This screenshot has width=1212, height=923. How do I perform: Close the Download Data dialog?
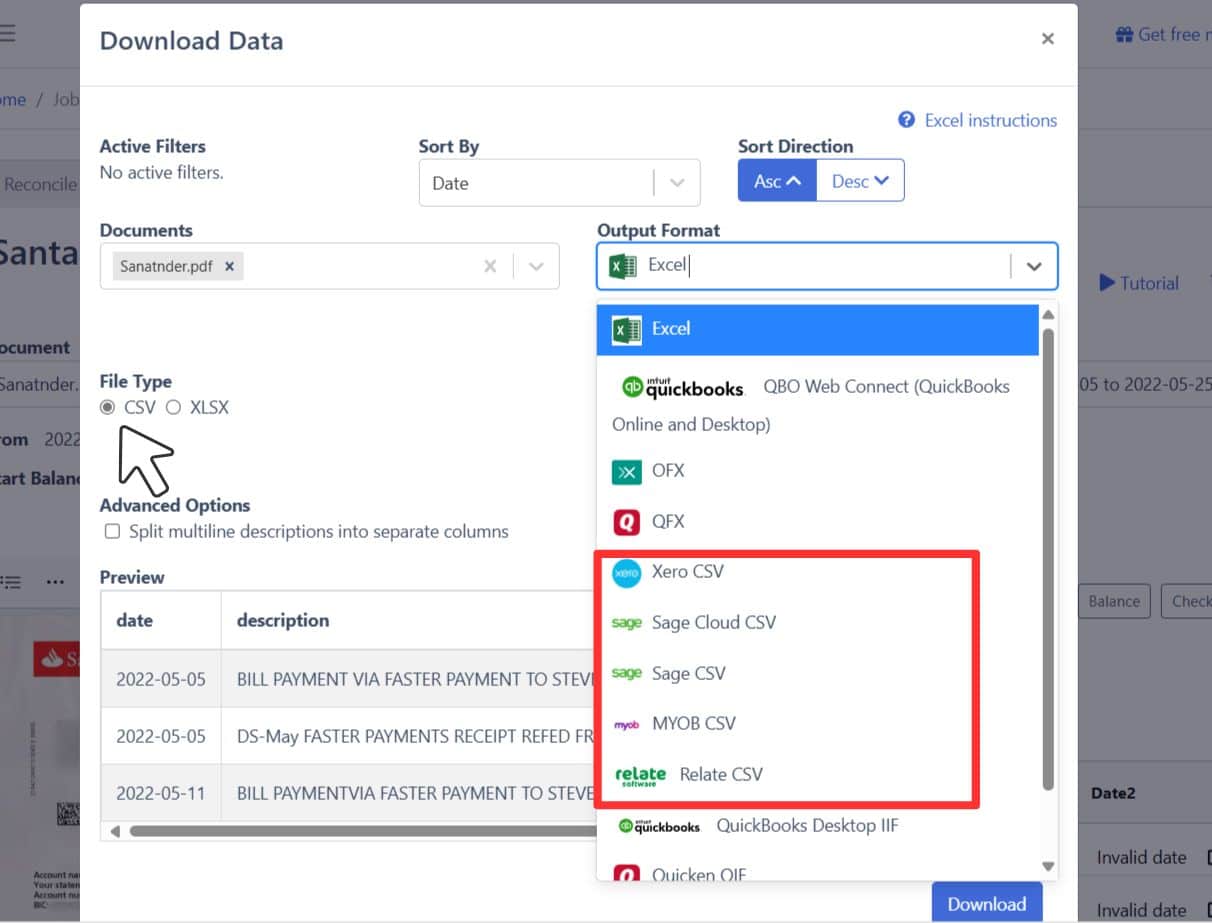1048,39
